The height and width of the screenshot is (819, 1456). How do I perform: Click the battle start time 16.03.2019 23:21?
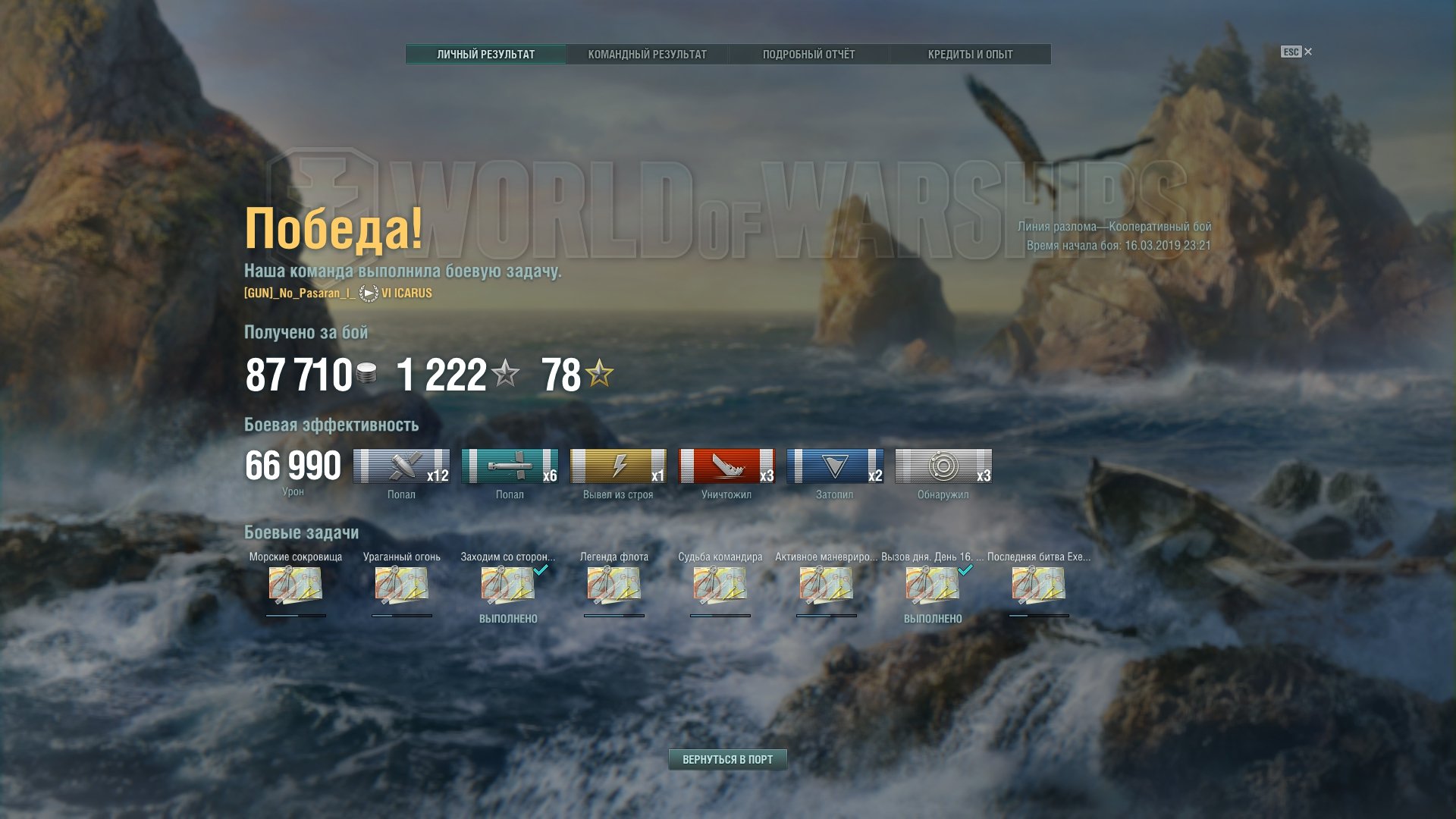click(1168, 246)
